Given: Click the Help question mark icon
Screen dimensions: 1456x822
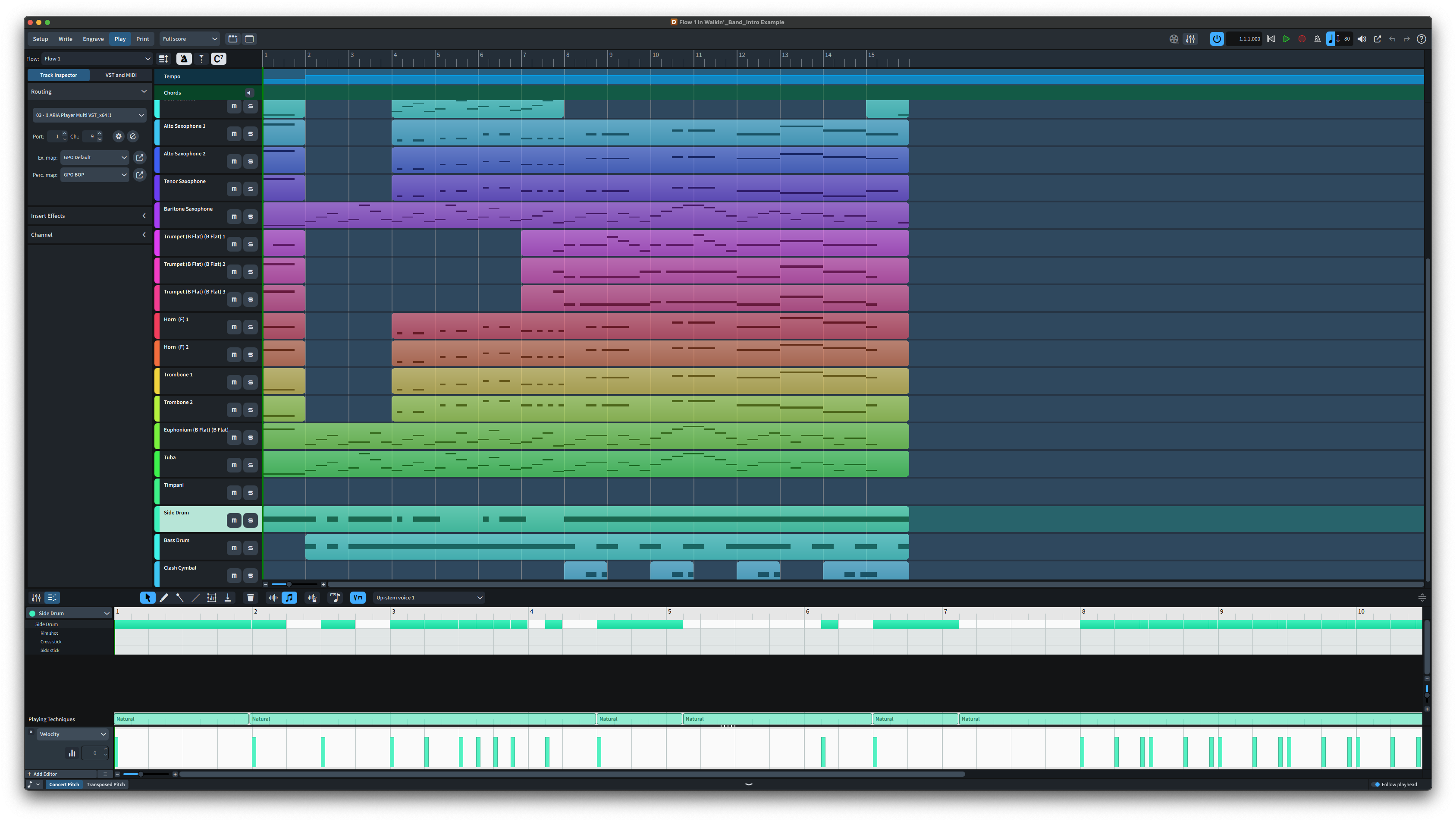Looking at the screenshot, I should point(1421,39).
